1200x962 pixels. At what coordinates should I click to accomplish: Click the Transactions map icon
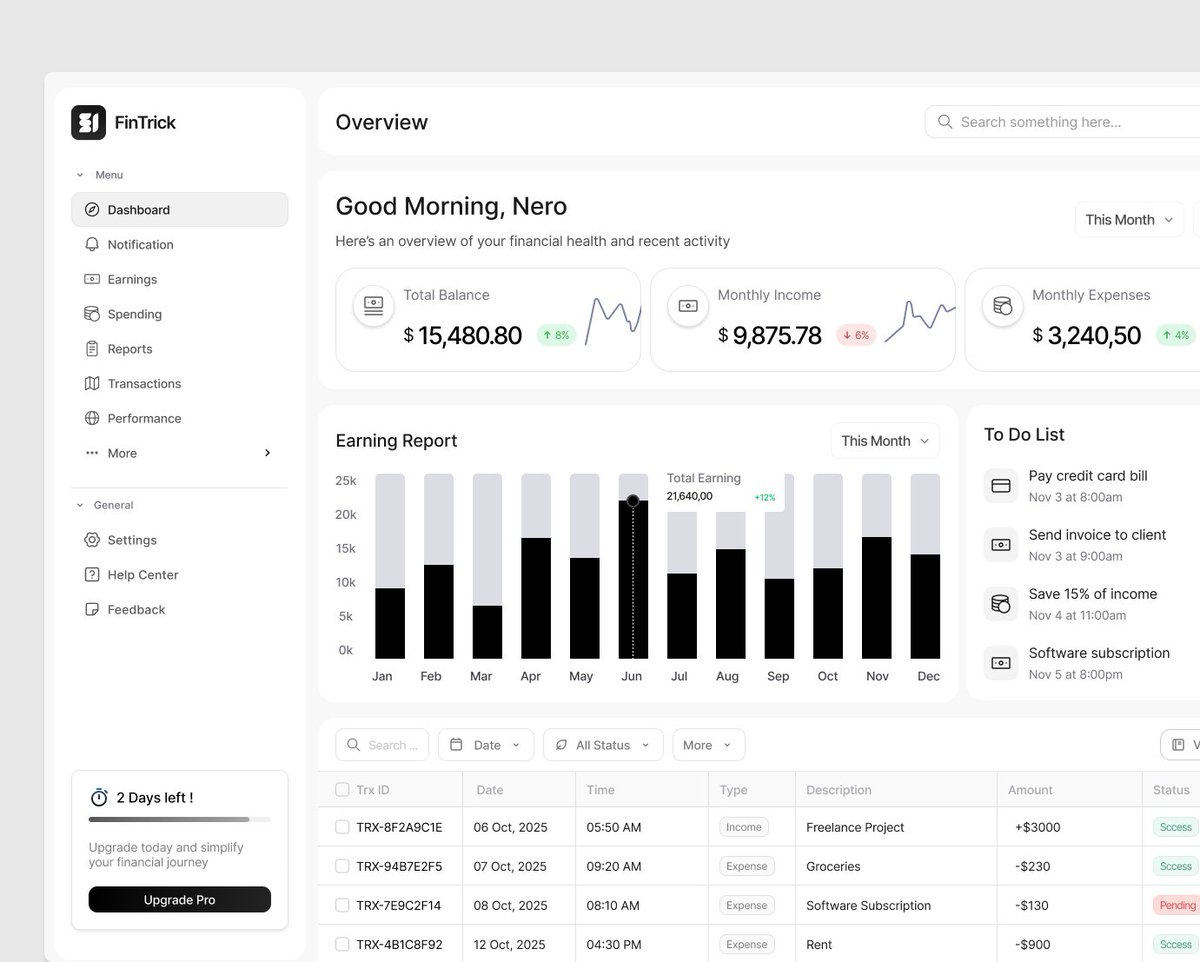point(92,384)
